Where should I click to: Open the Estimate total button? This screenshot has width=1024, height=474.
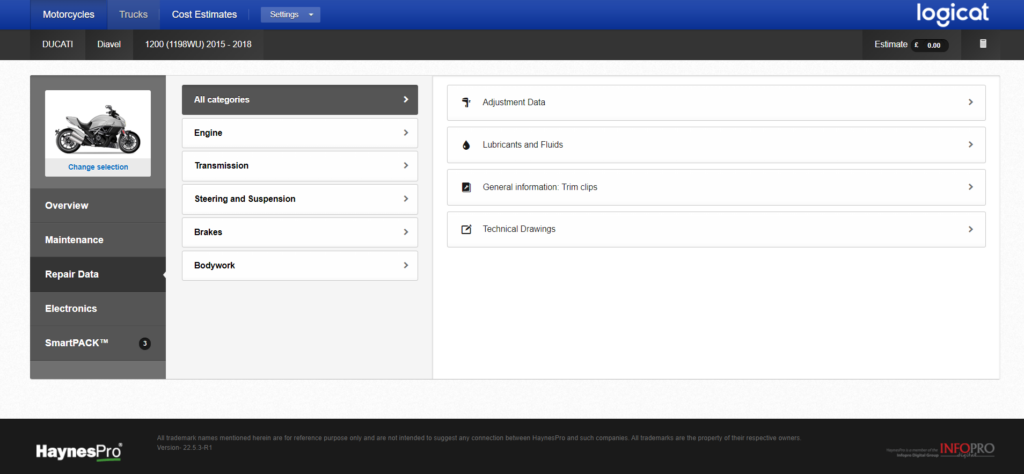coord(911,45)
